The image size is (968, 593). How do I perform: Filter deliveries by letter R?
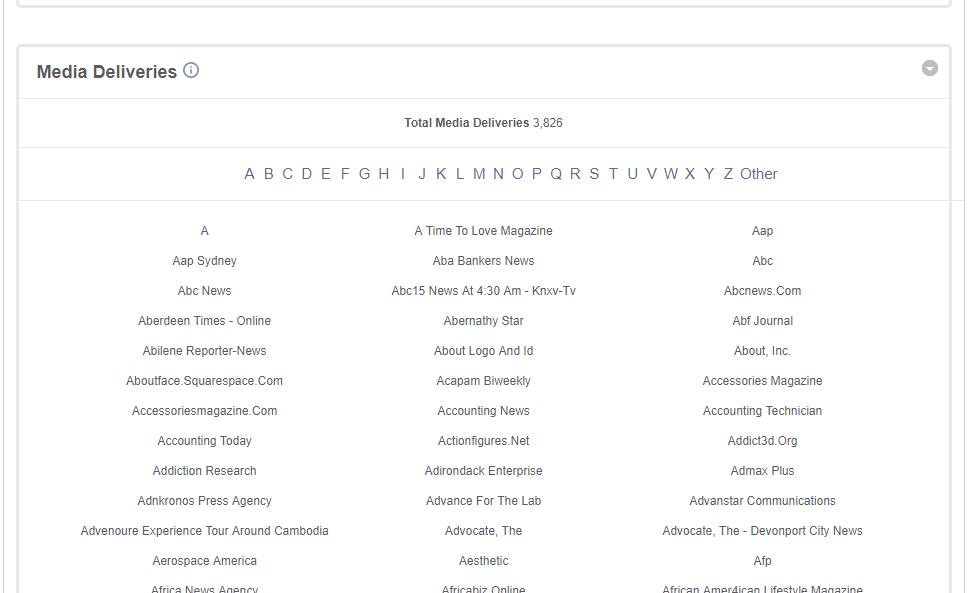pos(575,174)
